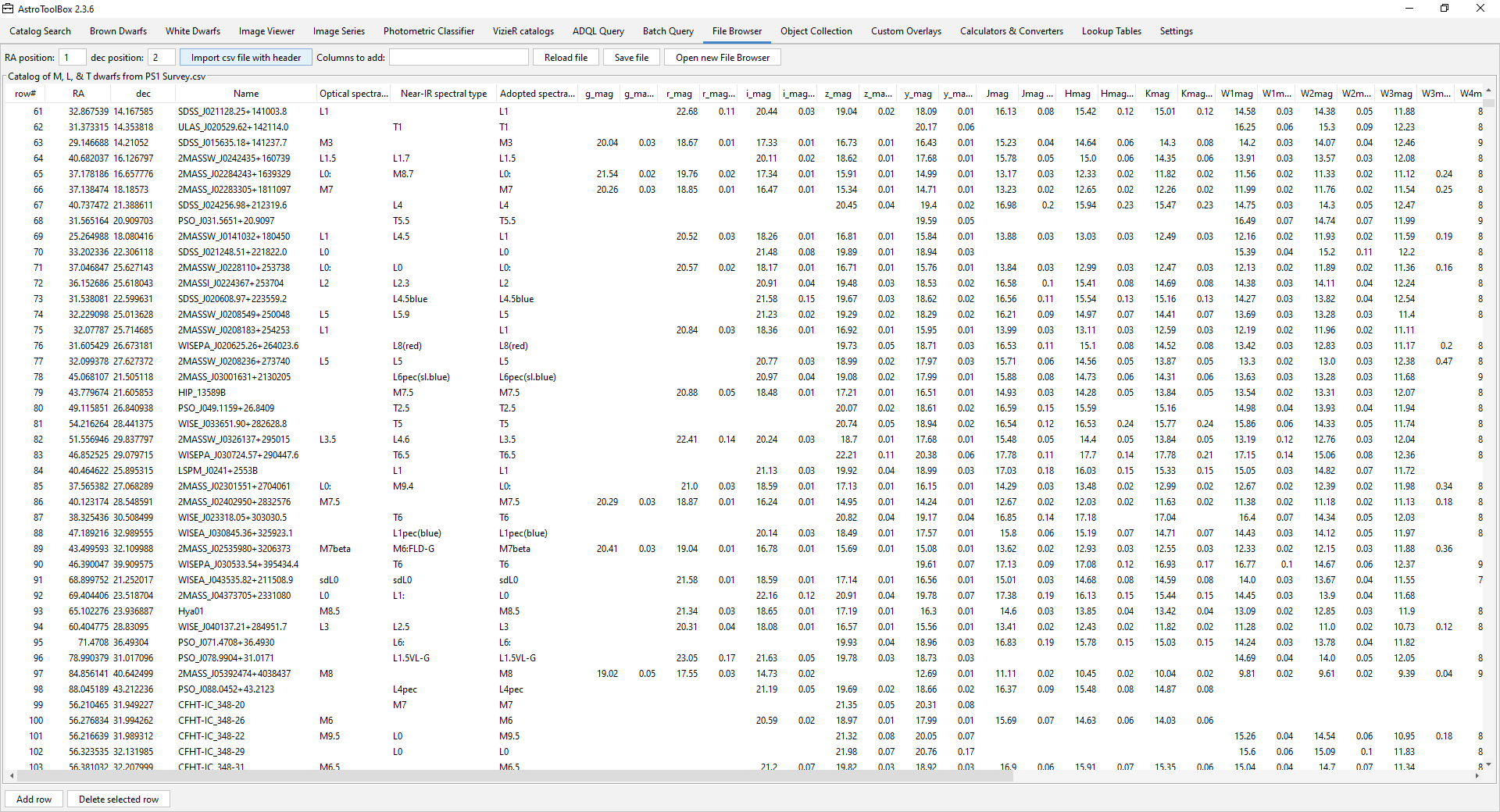Switch to the Brown Dwarfs tab
1500x812 pixels.
tap(118, 31)
